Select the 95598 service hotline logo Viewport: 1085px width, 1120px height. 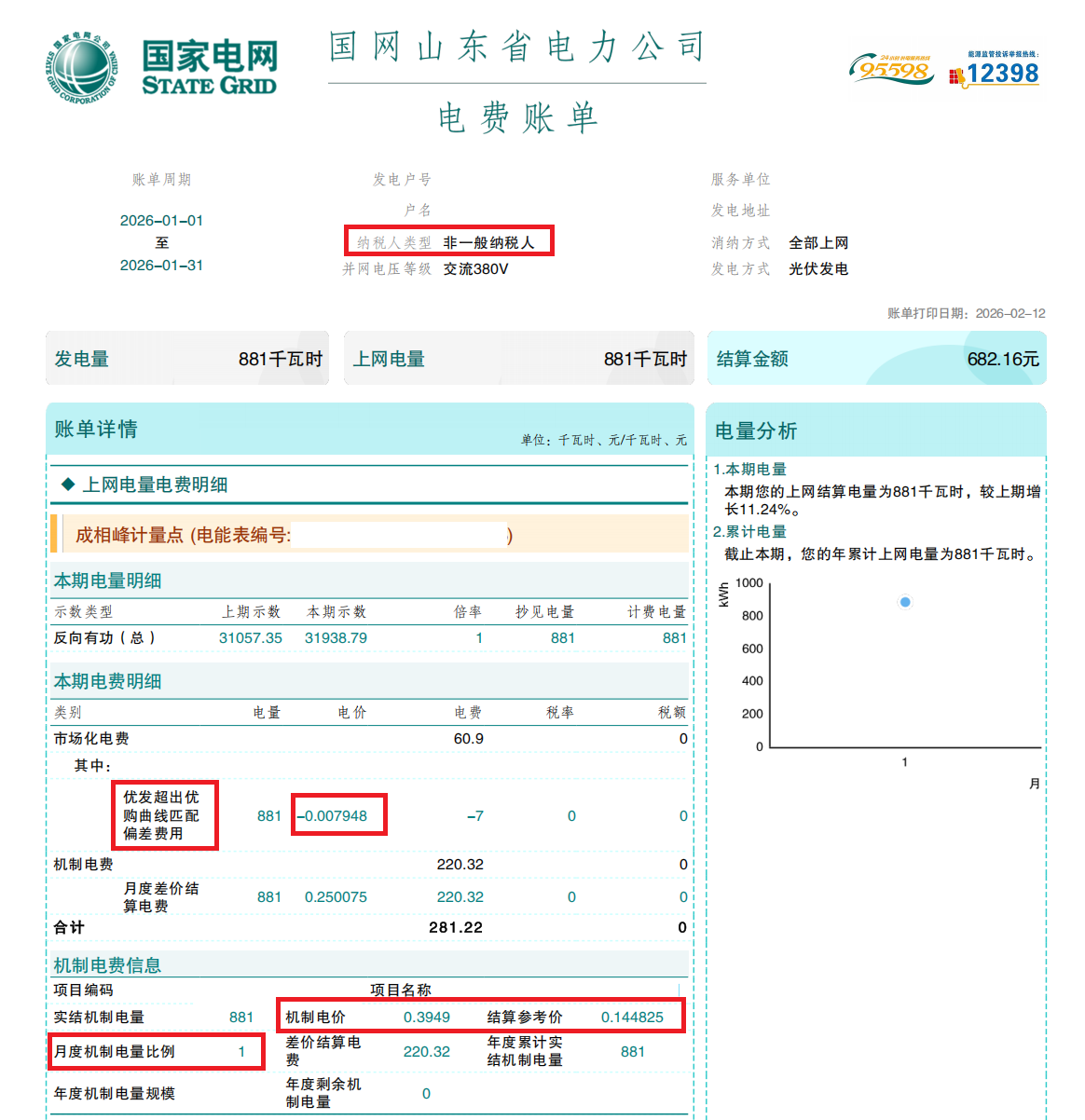point(891,67)
